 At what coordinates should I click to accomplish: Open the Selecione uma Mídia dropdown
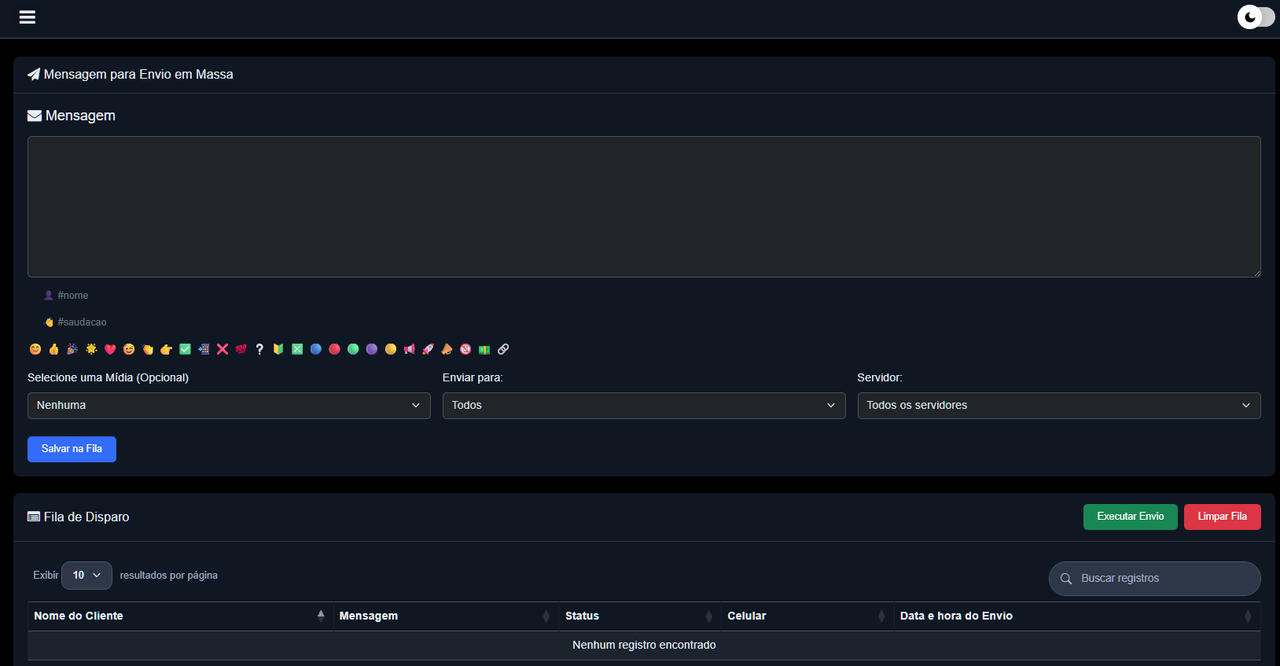229,405
